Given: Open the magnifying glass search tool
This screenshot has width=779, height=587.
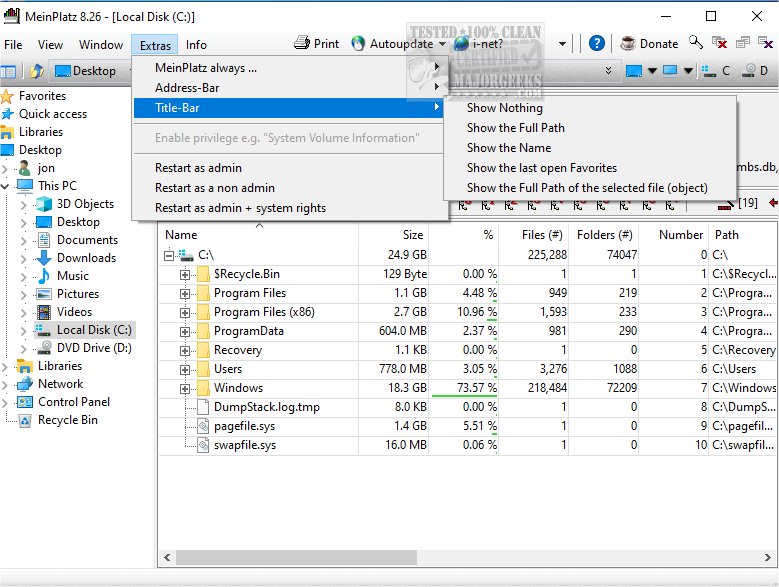Looking at the screenshot, I should point(696,43).
